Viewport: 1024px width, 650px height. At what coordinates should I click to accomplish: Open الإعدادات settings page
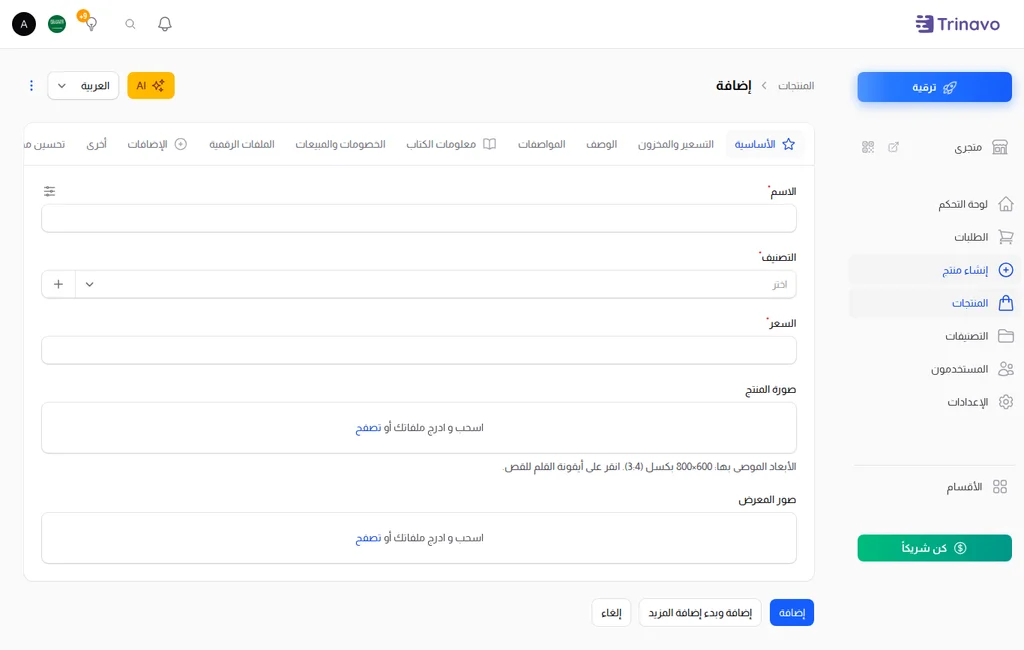[968, 402]
